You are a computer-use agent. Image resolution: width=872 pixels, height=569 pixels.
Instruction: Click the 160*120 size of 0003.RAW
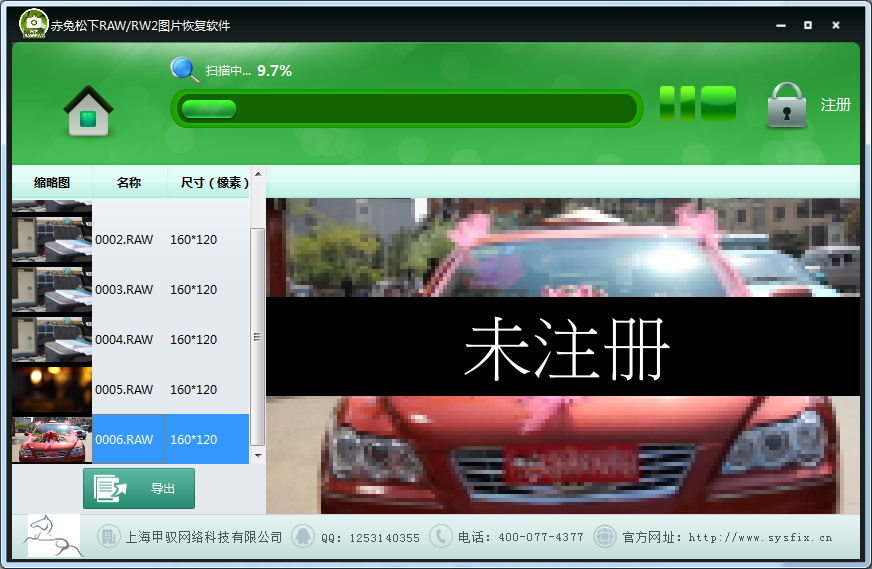pyautogui.click(x=194, y=289)
